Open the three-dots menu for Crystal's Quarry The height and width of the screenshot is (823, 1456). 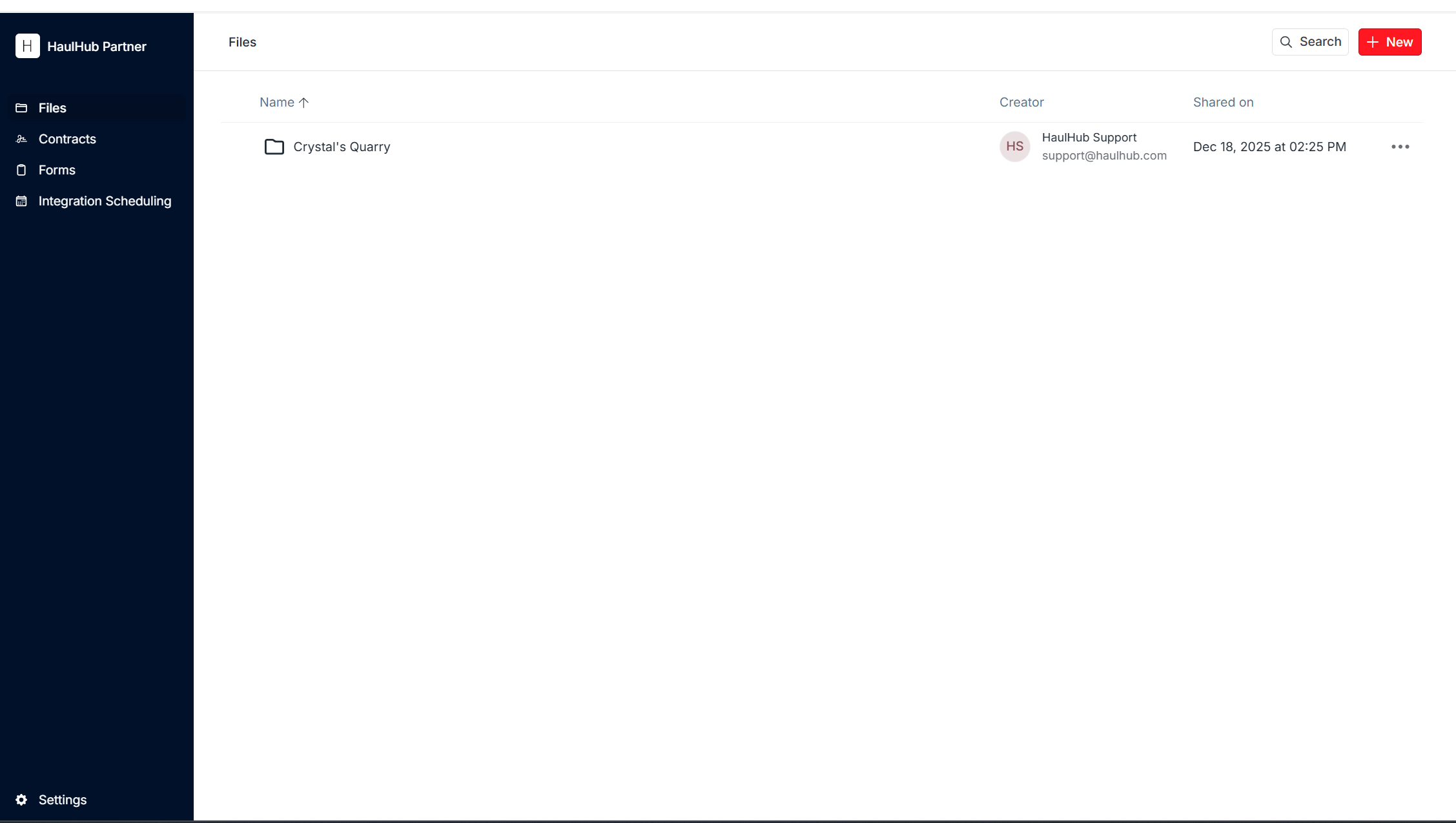[x=1400, y=147]
